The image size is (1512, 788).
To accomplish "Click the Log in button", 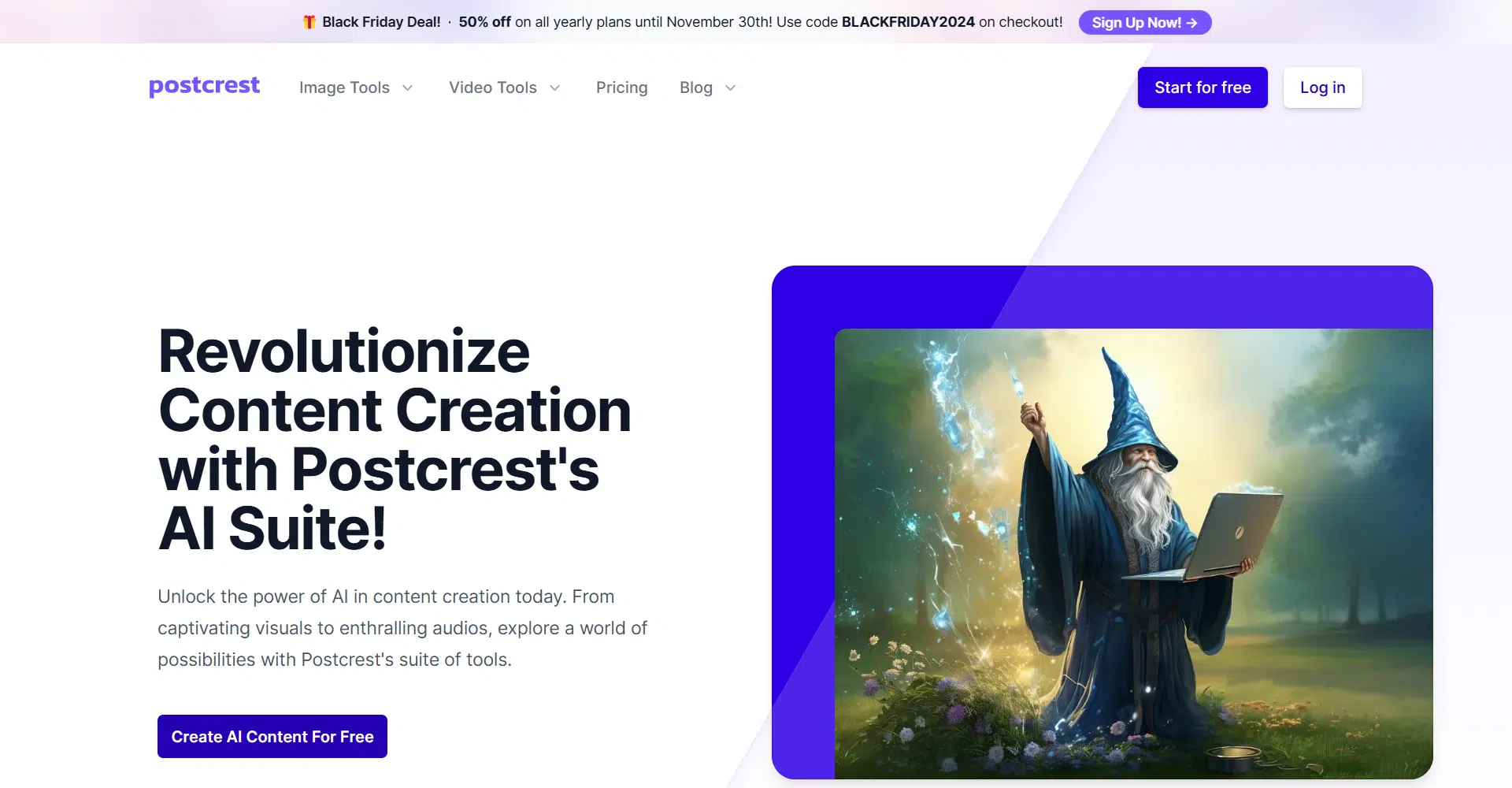I will click(1323, 87).
